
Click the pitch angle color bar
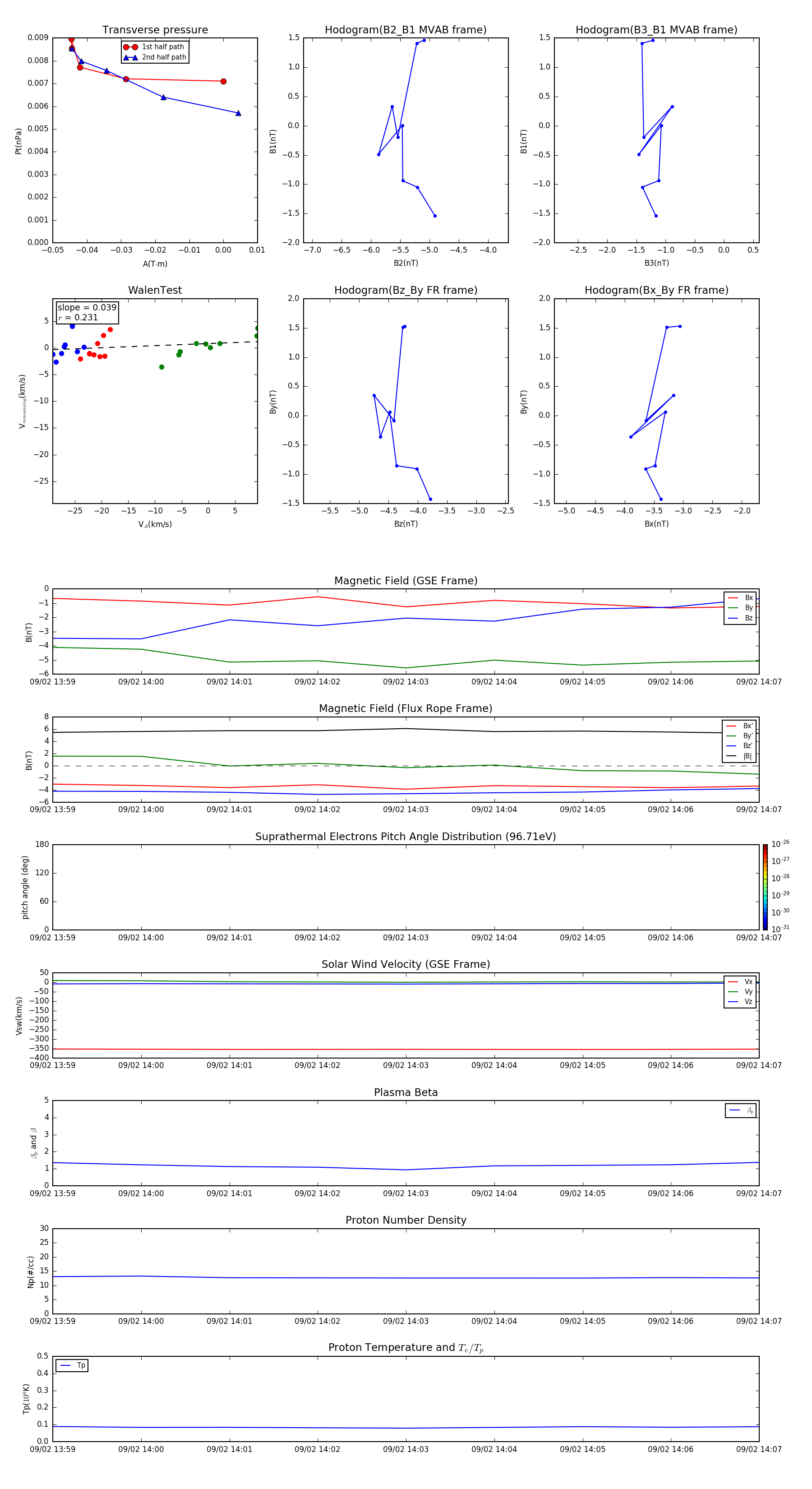click(765, 887)
